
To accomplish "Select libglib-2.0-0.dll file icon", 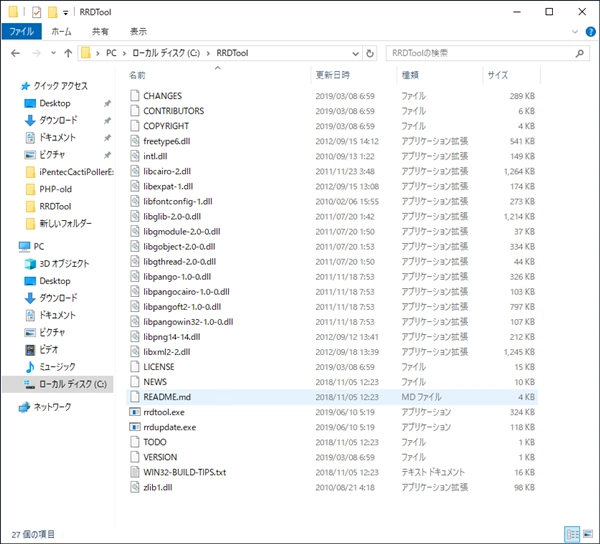I will tap(134, 217).
